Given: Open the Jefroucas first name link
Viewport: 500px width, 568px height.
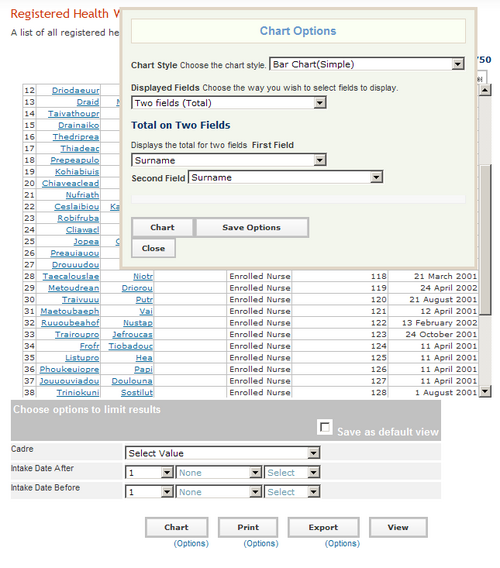Looking at the screenshot, I should [x=132, y=334].
